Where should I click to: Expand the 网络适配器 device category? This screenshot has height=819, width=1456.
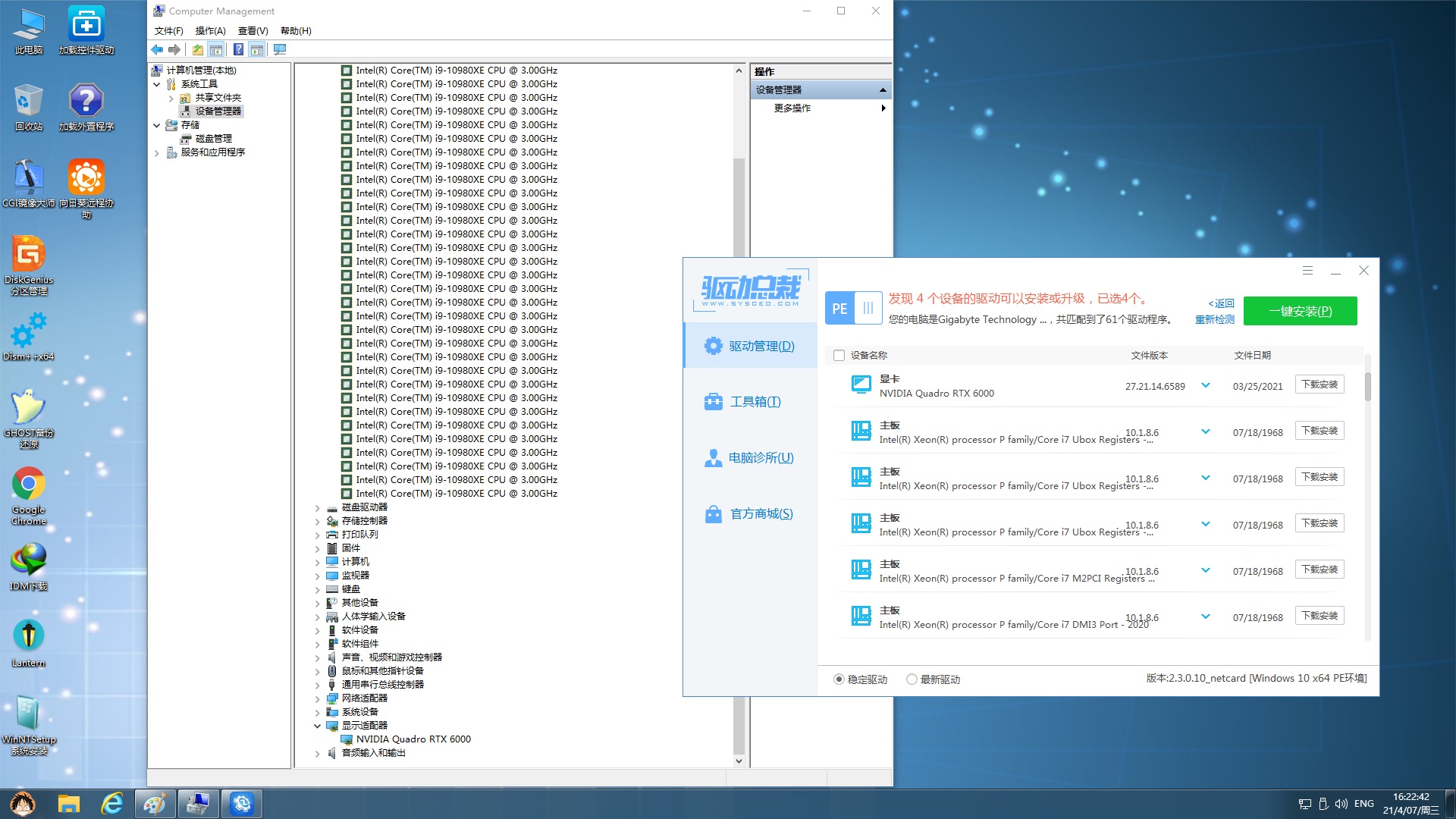pos(317,698)
